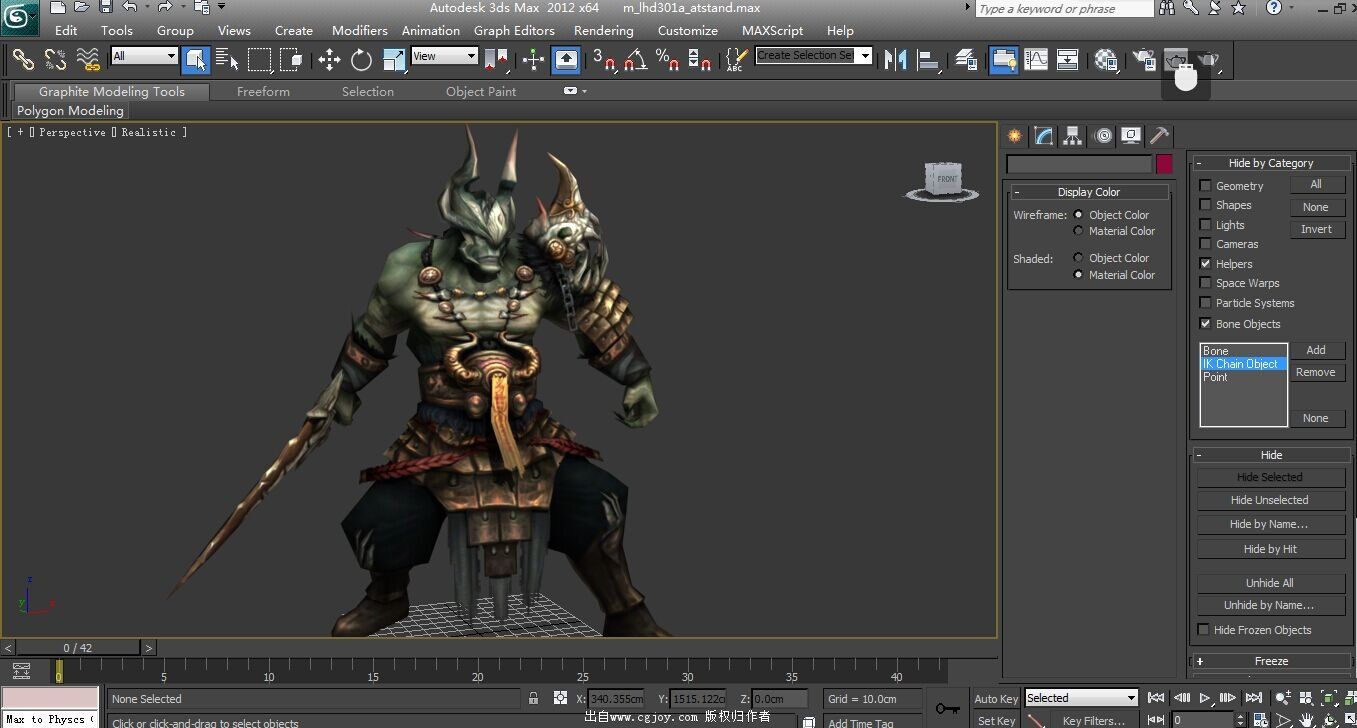Click the Mirror tool

896,59
